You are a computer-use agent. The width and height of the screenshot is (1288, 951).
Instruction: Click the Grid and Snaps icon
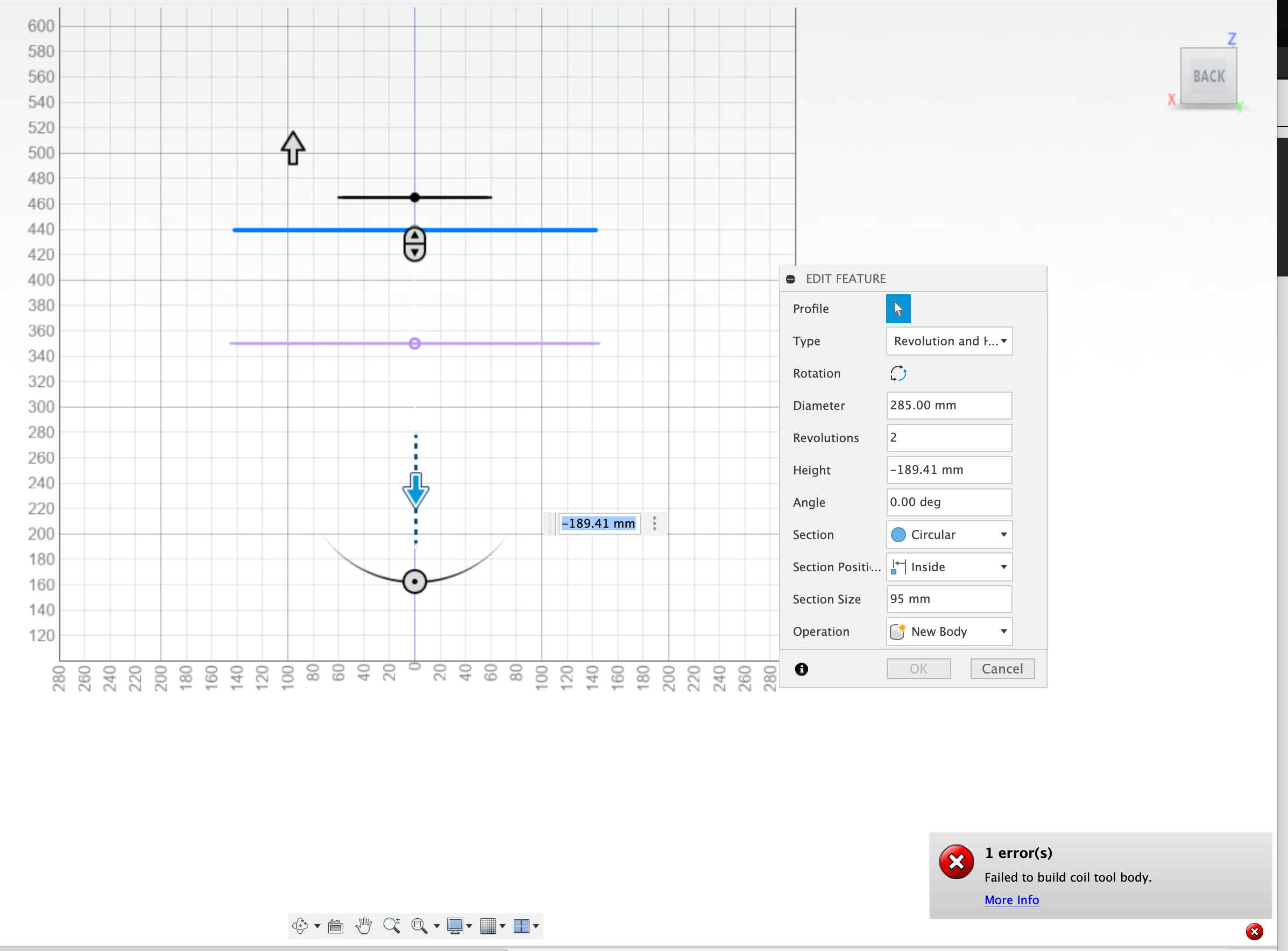tap(489, 926)
